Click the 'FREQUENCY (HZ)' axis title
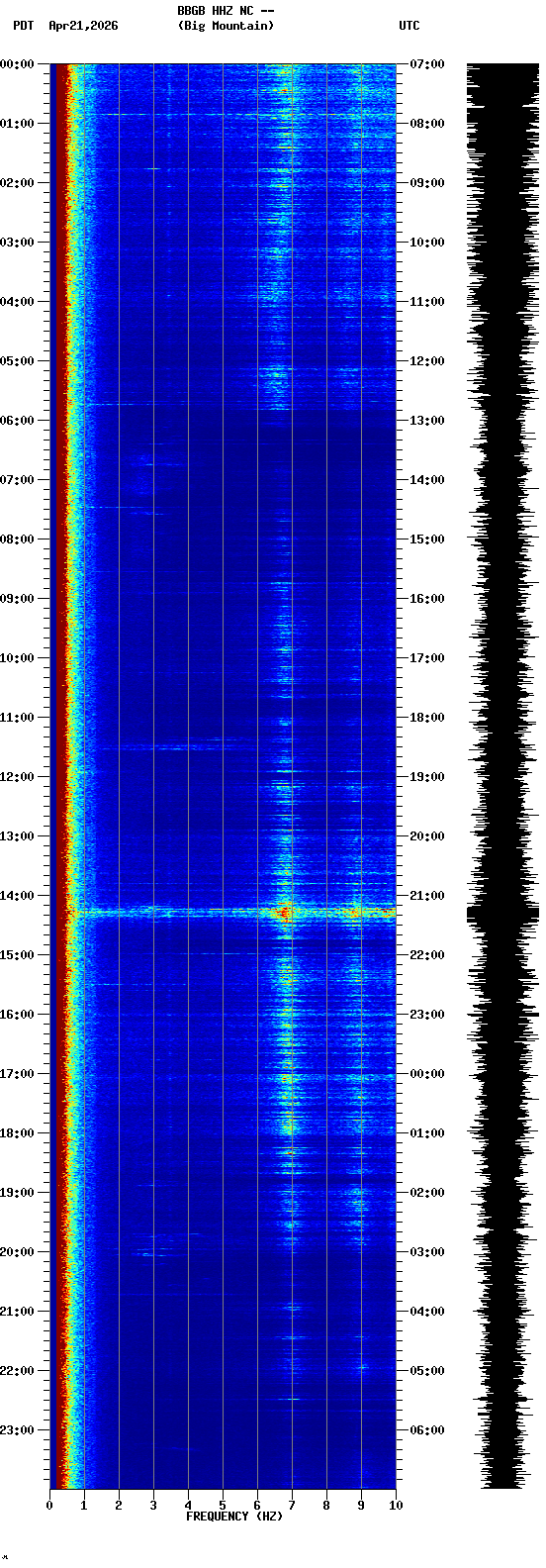This screenshot has height=1568, width=546. [x=234, y=1516]
